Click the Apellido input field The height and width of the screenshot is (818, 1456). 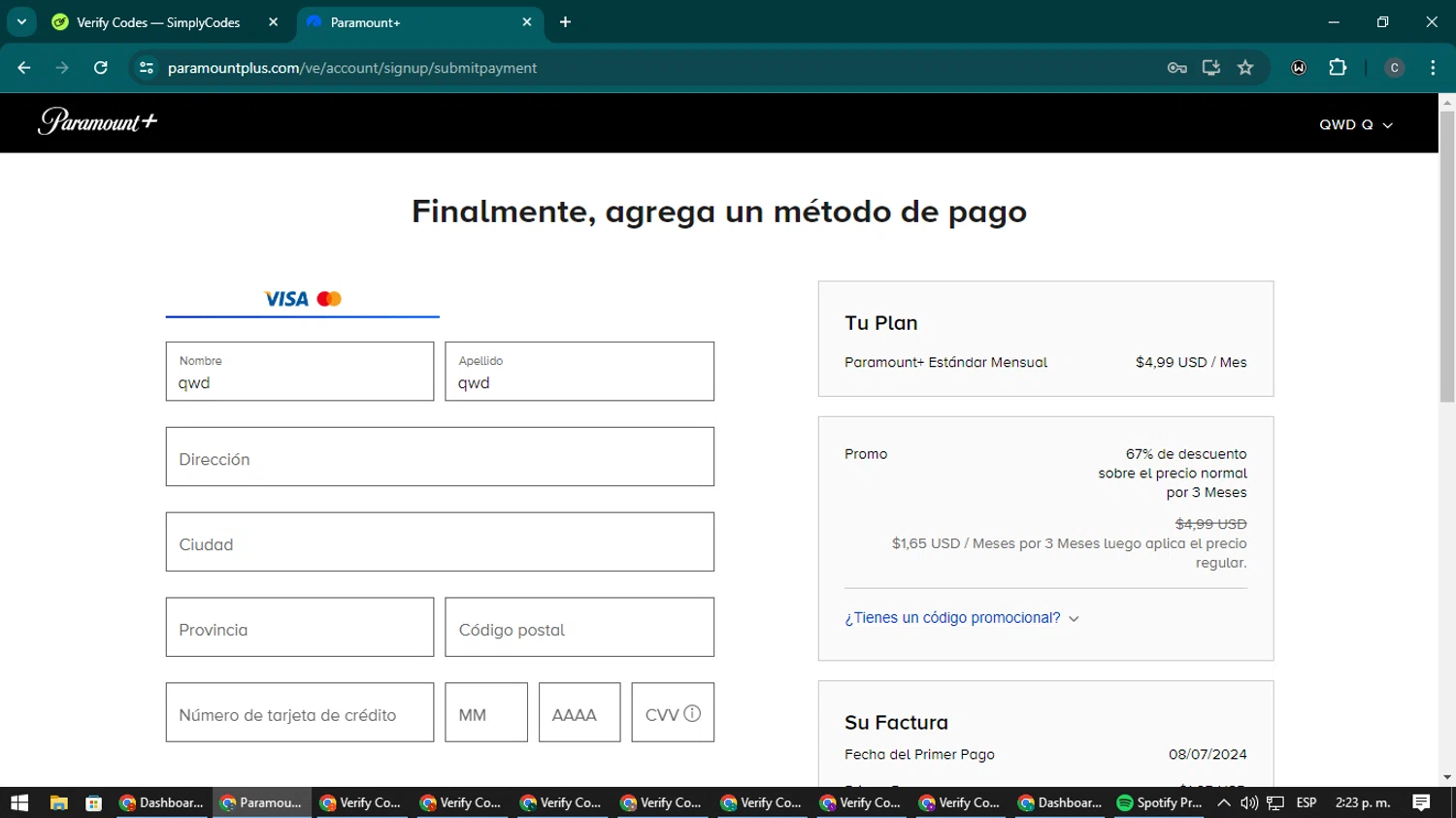pyautogui.click(x=579, y=372)
